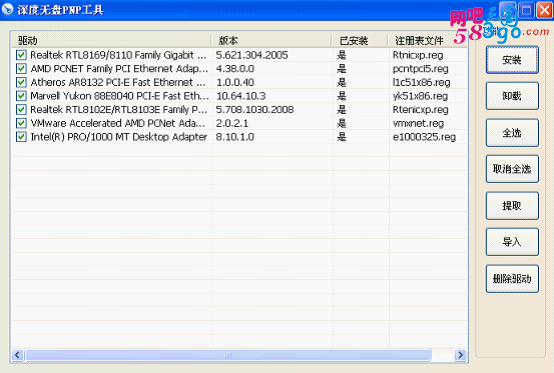Image resolution: width=554 pixels, height=373 pixels.
Task: Click registry file yk51x86.reg
Action: (420, 96)
